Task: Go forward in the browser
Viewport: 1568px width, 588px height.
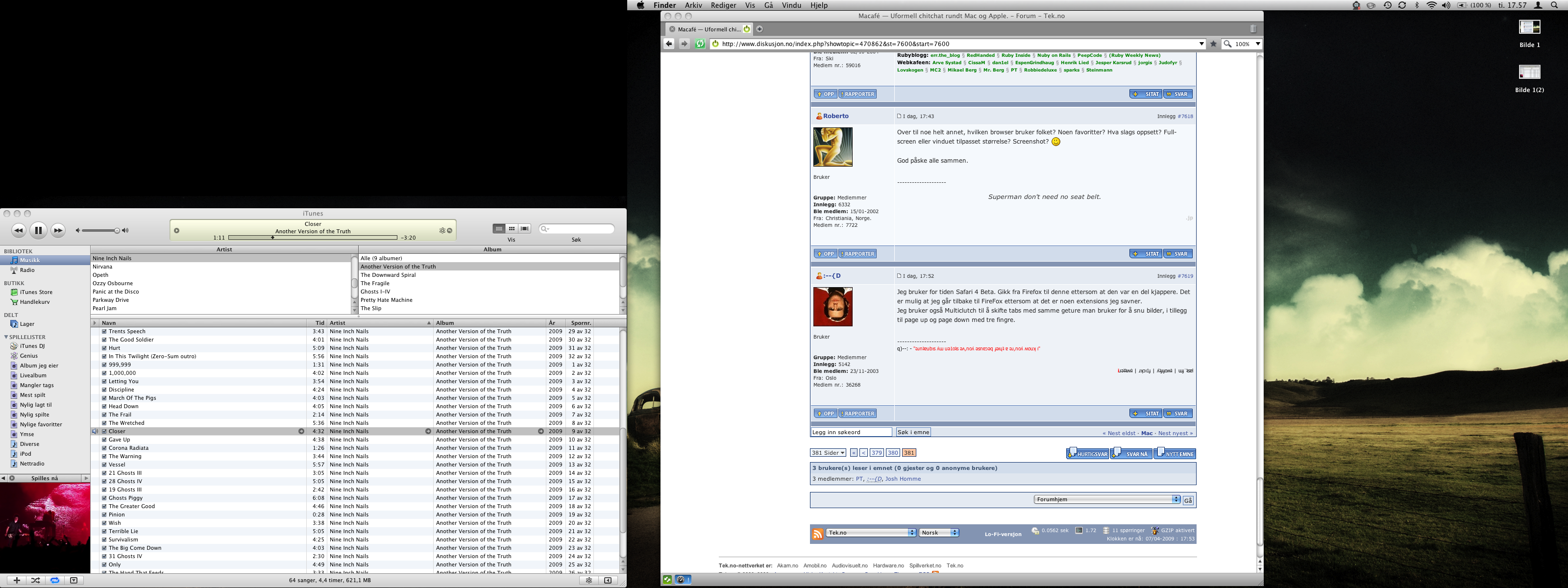Action: click(x=684, y=44)
